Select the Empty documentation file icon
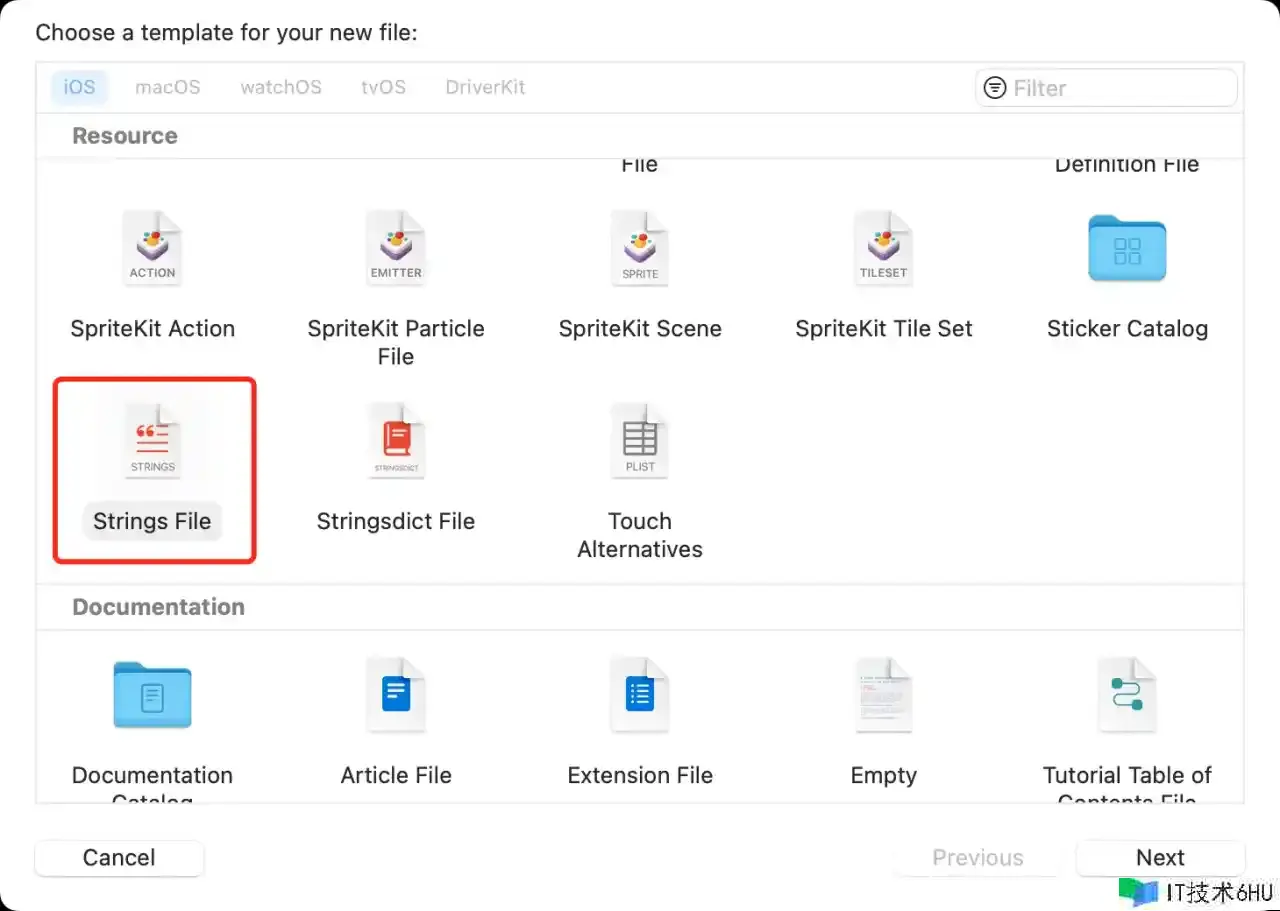Image resolution: width=1280 pixels, height=911 pixels. click(x=884, y=696)
